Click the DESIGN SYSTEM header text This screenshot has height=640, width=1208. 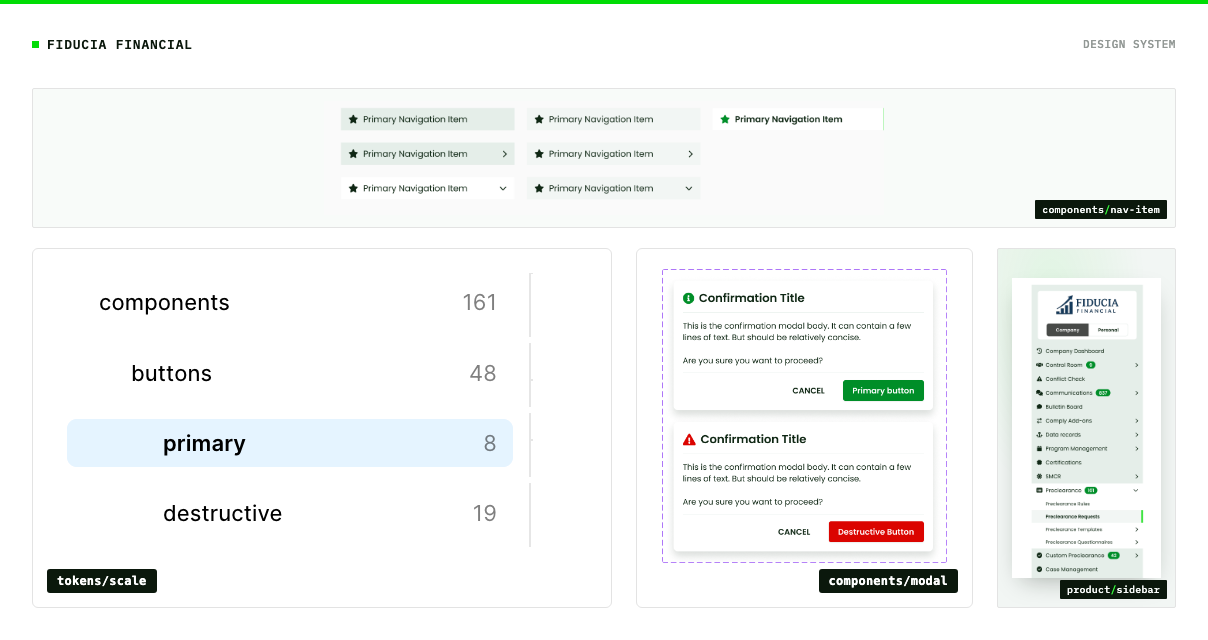(x=1129, y=44)
